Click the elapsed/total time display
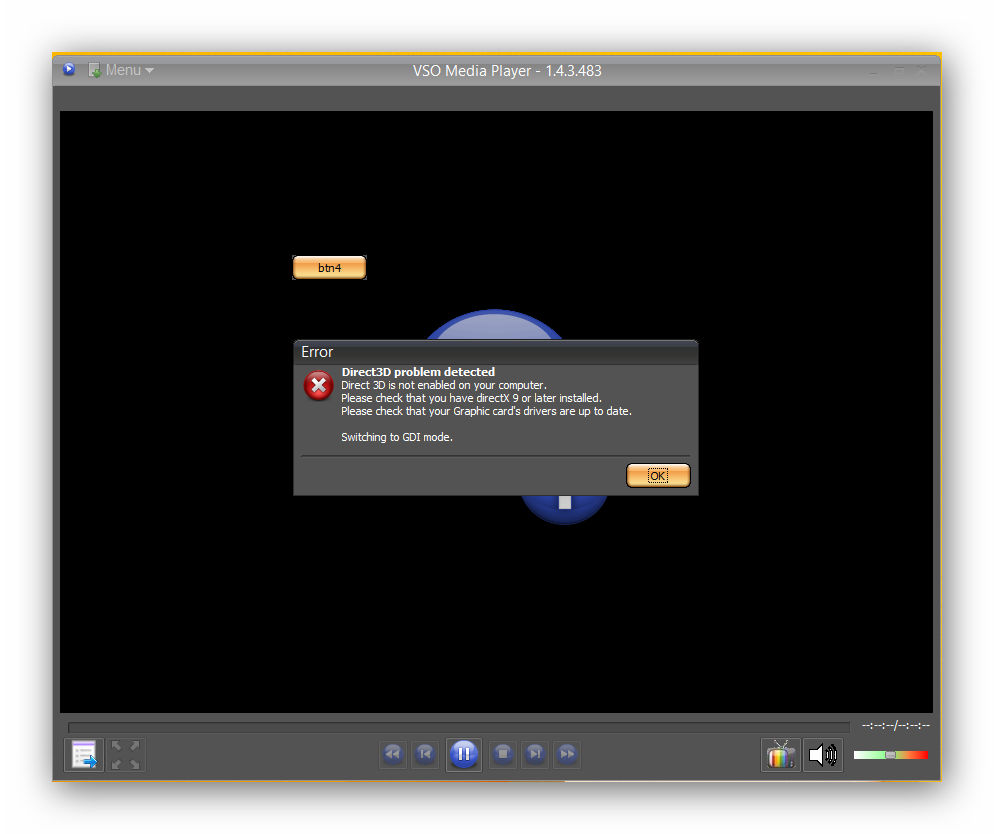Viewport: 994px width, 834px height. pyautogui.click(x=896, y=726)
